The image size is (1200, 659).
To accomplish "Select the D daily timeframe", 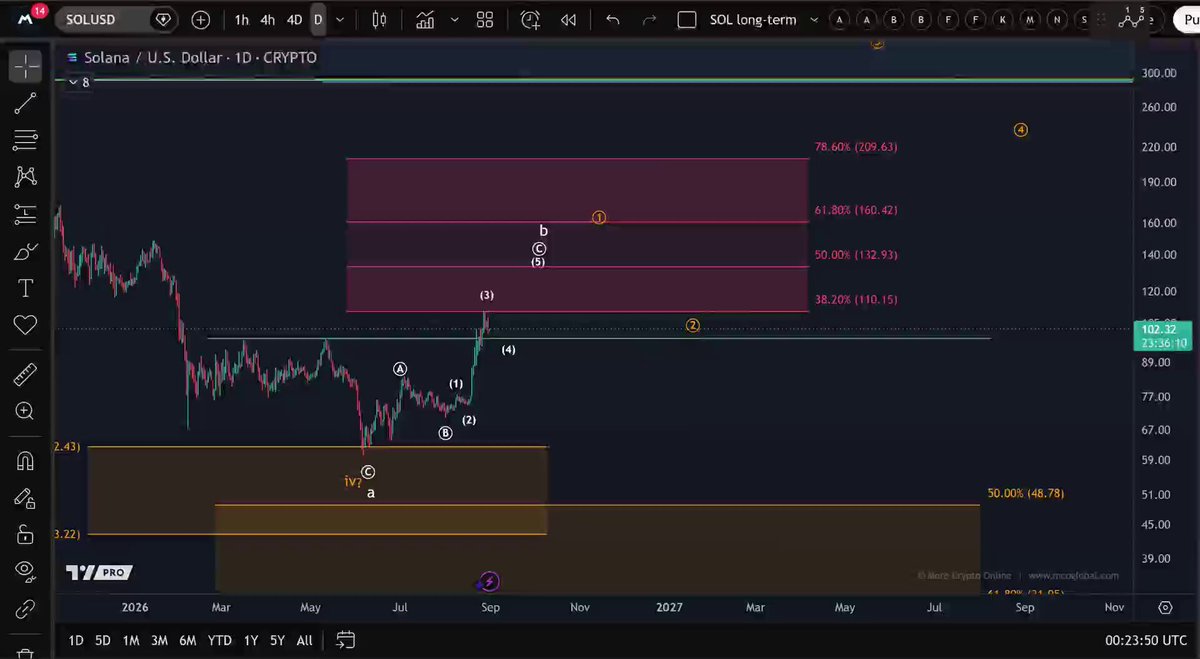I will point(318,20).
